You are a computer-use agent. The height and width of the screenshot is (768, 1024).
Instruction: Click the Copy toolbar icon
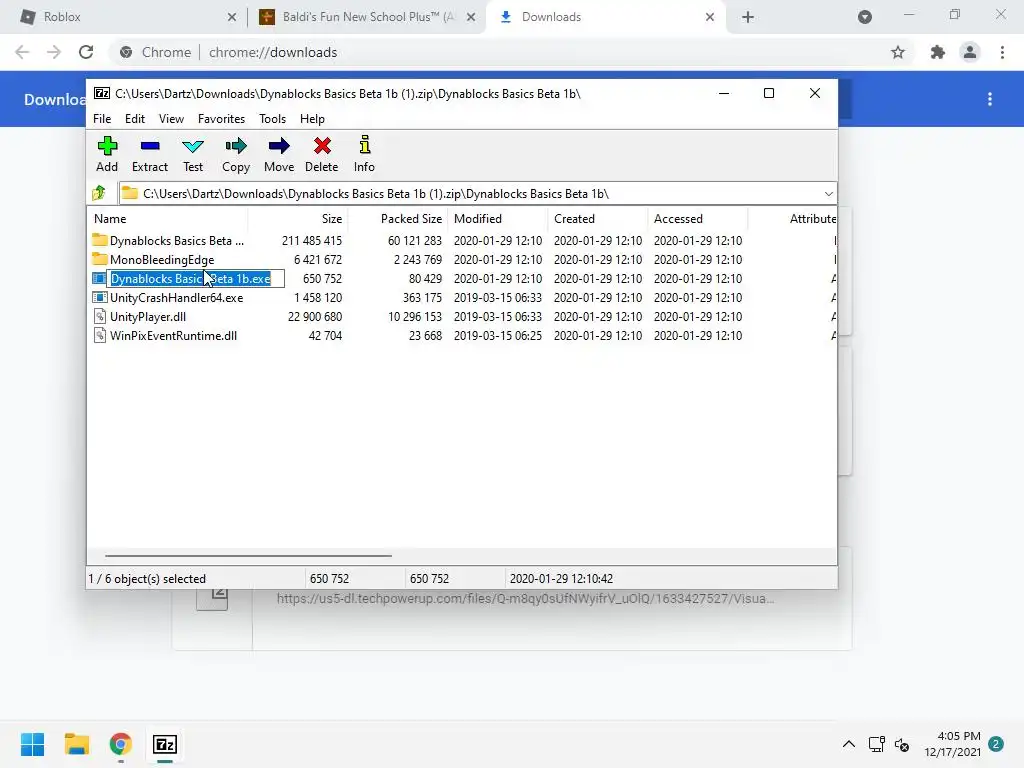(x=236, y=146)
